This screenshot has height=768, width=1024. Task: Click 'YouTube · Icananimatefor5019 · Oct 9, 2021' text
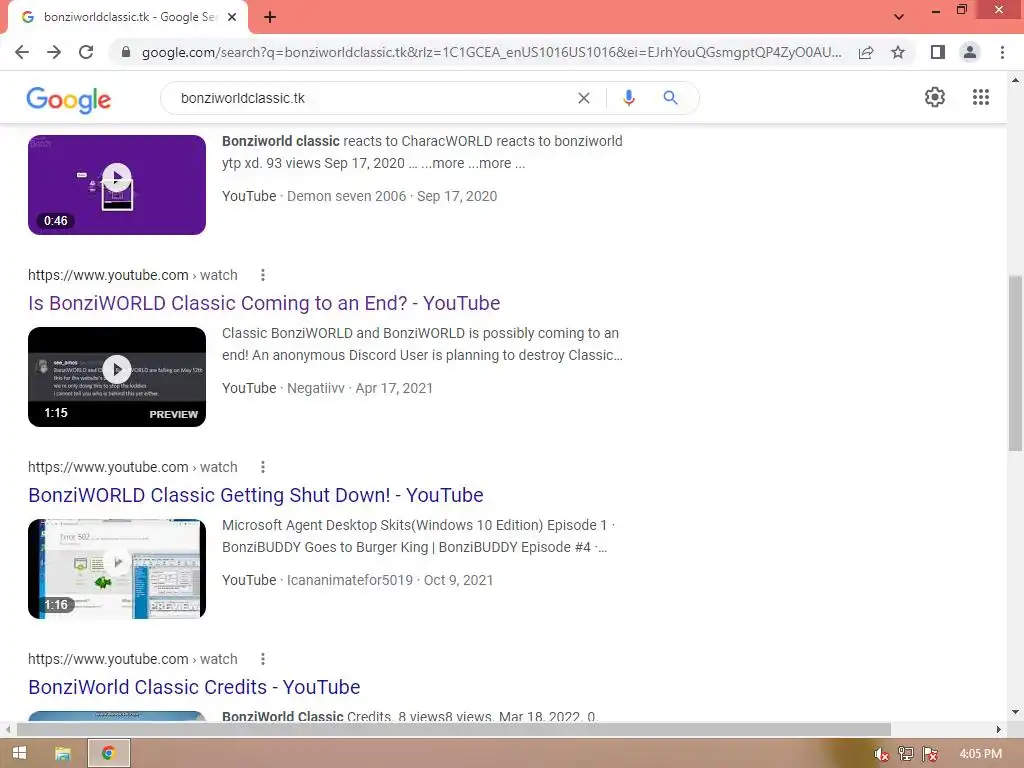coord(357,580)
